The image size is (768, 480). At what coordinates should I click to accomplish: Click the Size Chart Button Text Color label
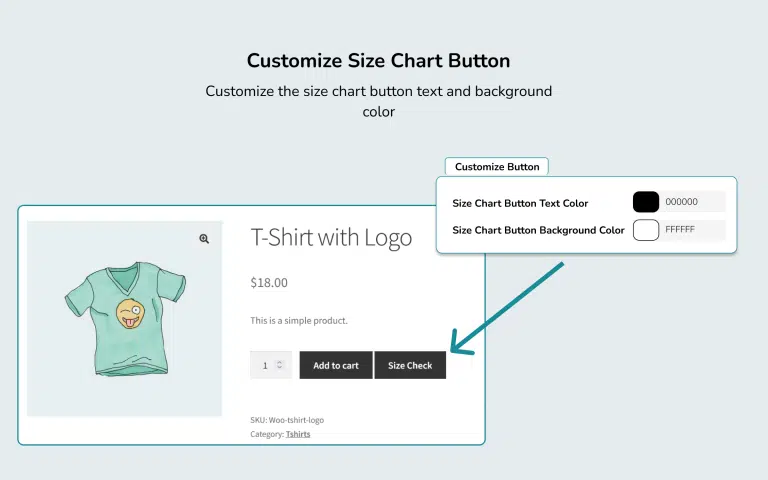pos(520,203)
